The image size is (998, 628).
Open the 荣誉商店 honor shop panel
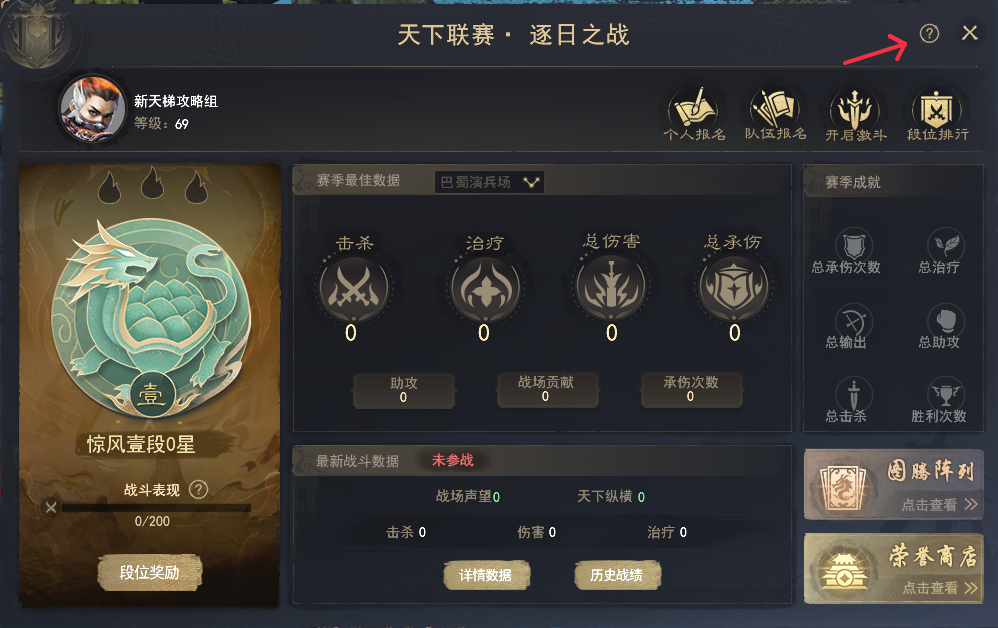(x=893, y=568)
